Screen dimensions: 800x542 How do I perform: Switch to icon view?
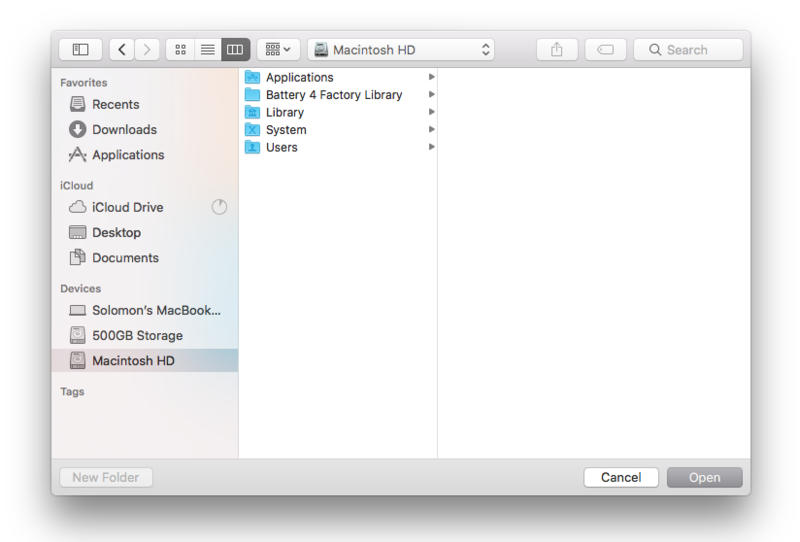point(180,50)
